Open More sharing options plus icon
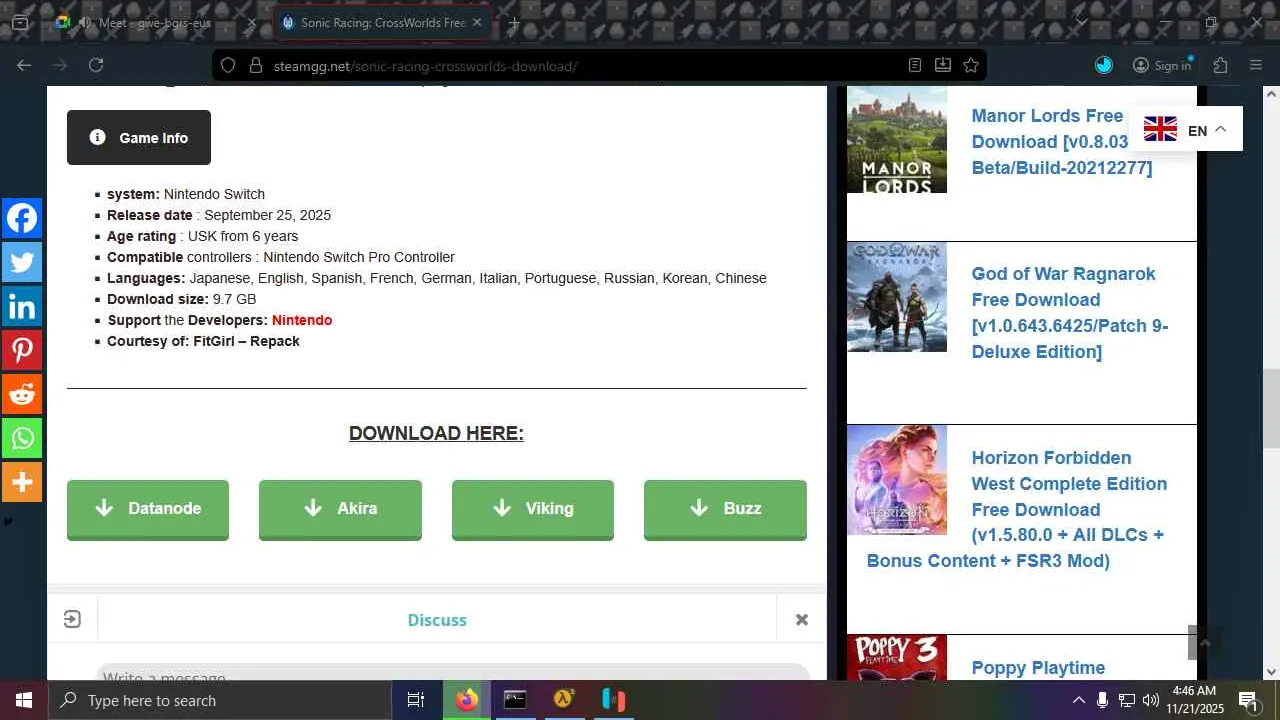Viewport: 1280px width, 720px height. (21, 482)
